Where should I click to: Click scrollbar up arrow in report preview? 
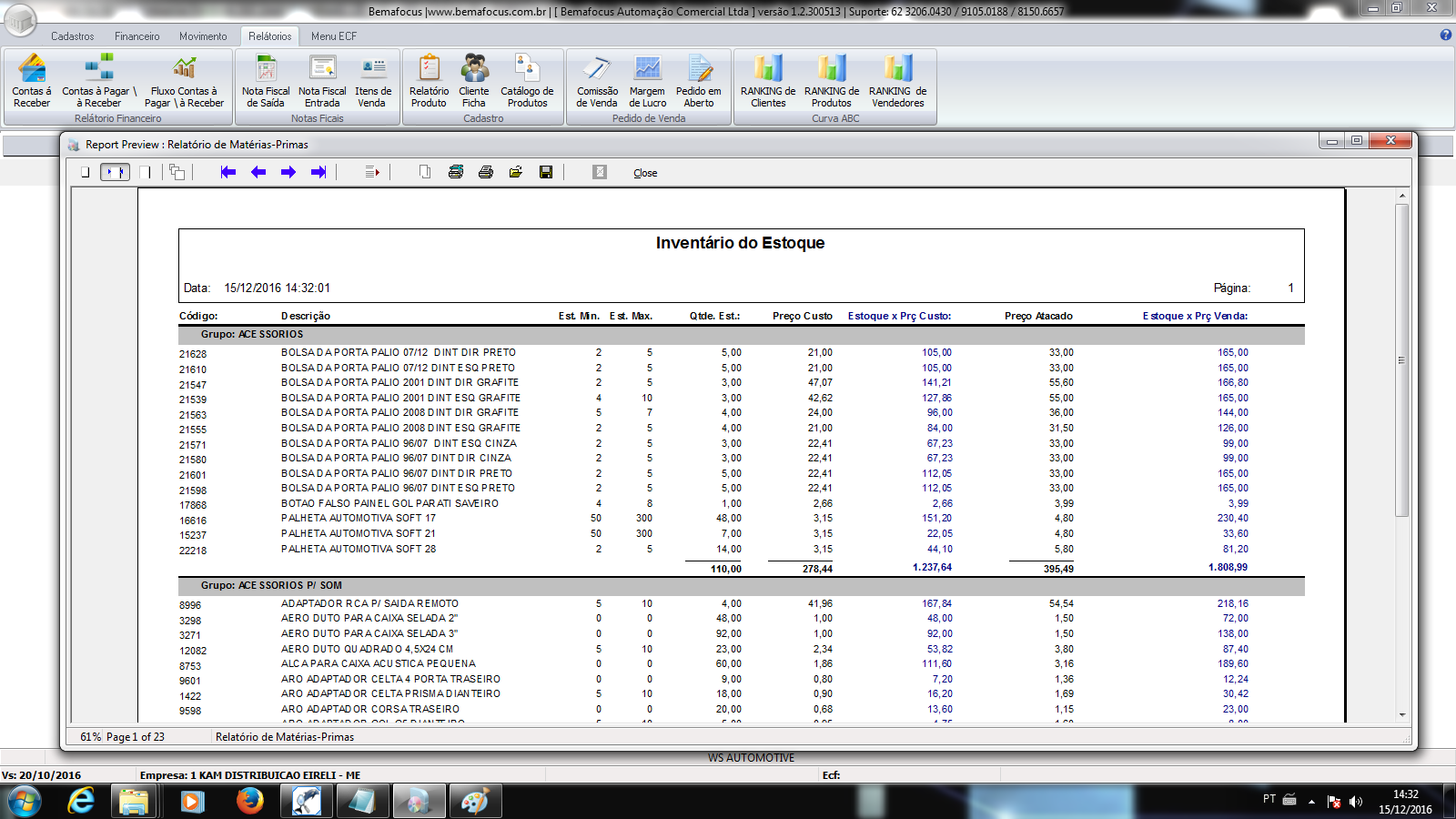click(1402, 196)
